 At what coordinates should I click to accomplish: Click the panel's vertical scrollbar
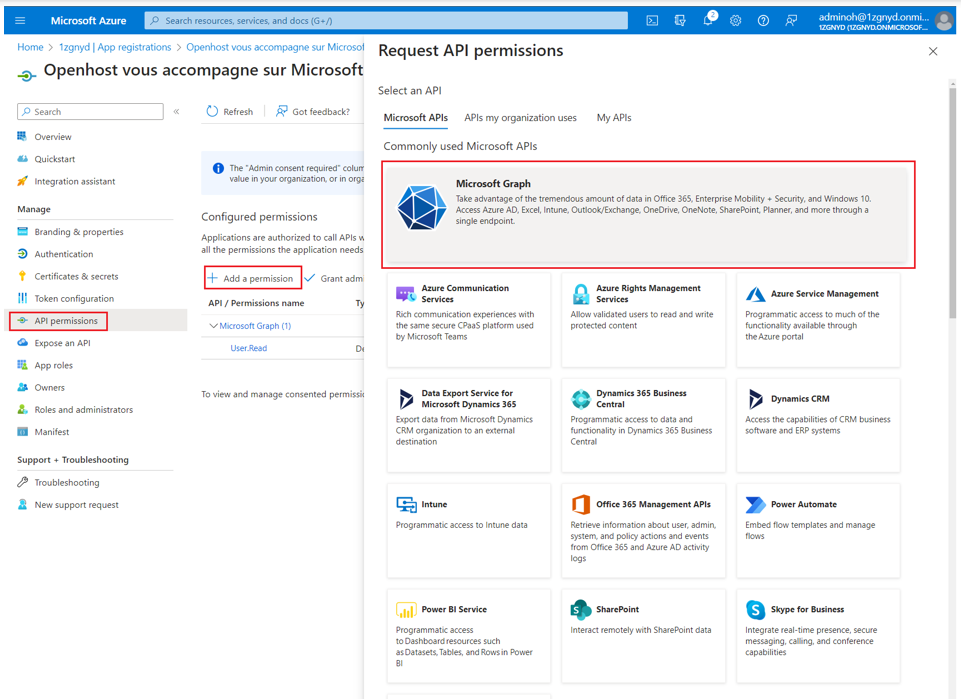point(952,202)
